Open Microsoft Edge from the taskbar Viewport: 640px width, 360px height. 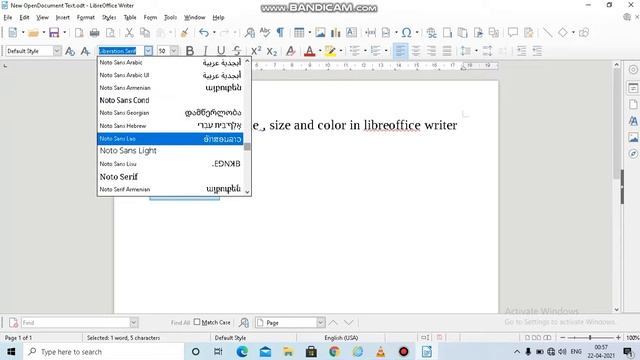(242, 351)
